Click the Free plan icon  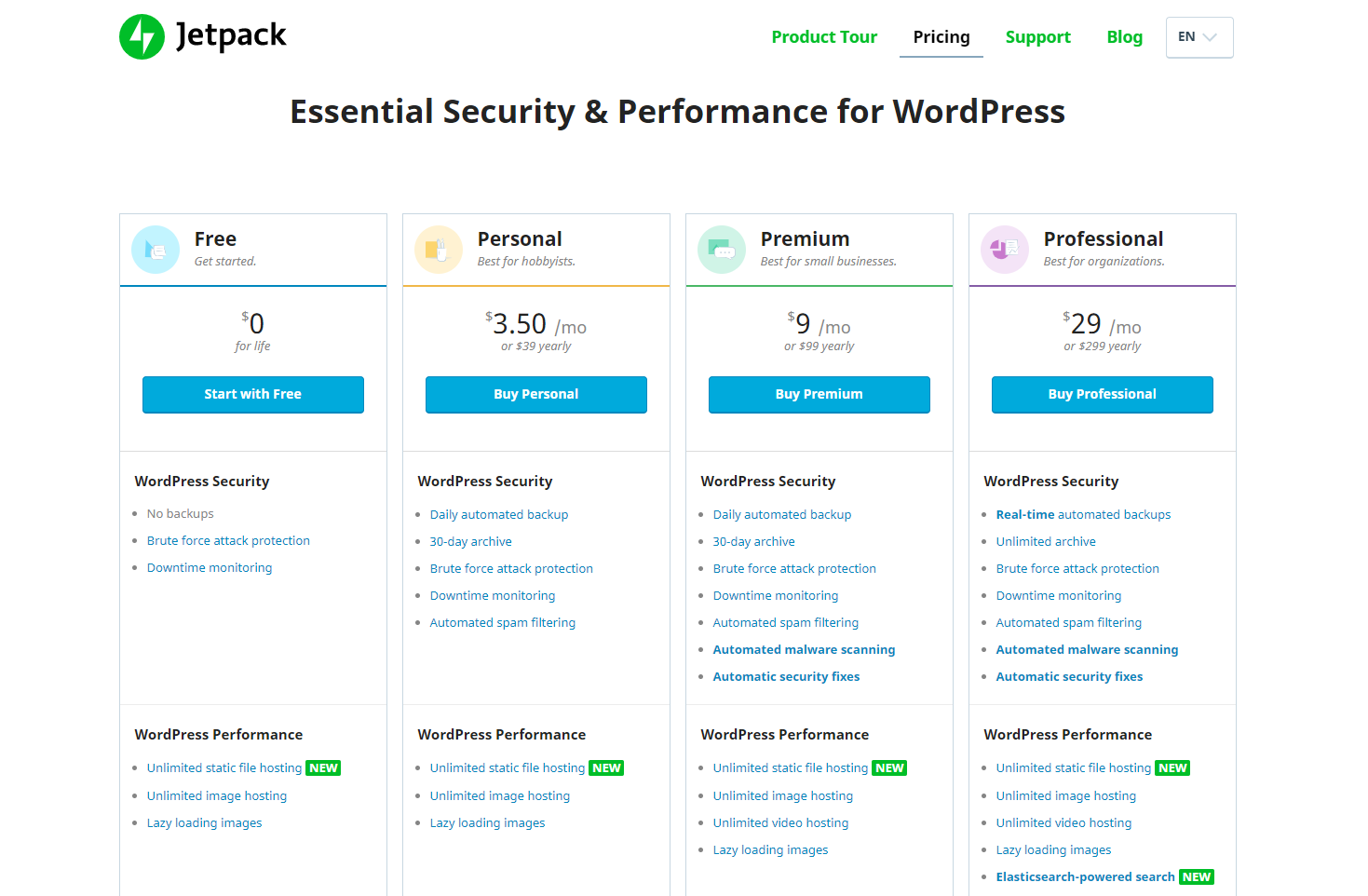156,250
